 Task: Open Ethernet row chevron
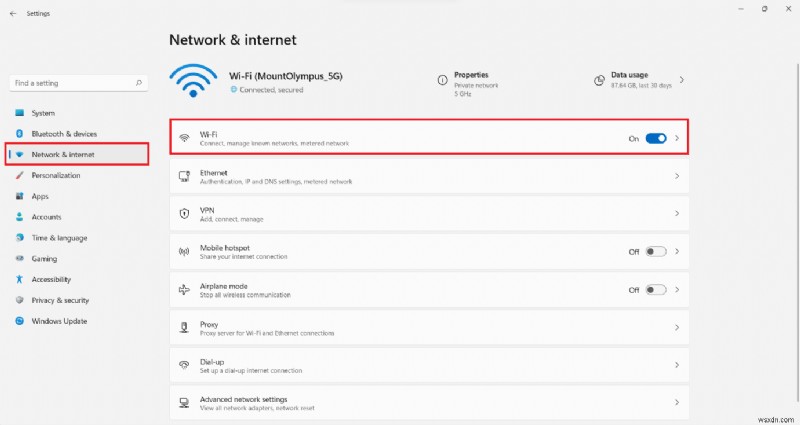pos(677,176)
